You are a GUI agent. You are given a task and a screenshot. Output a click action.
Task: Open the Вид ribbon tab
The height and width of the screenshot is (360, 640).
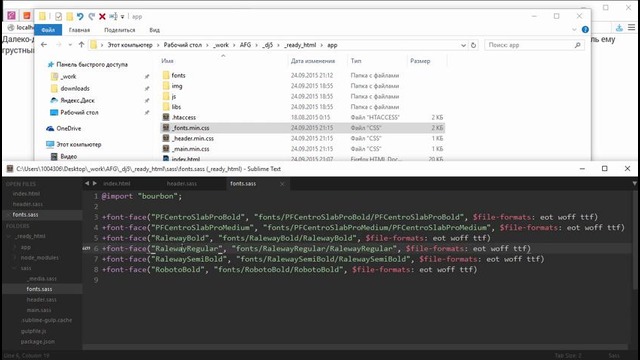click(154, 30)
